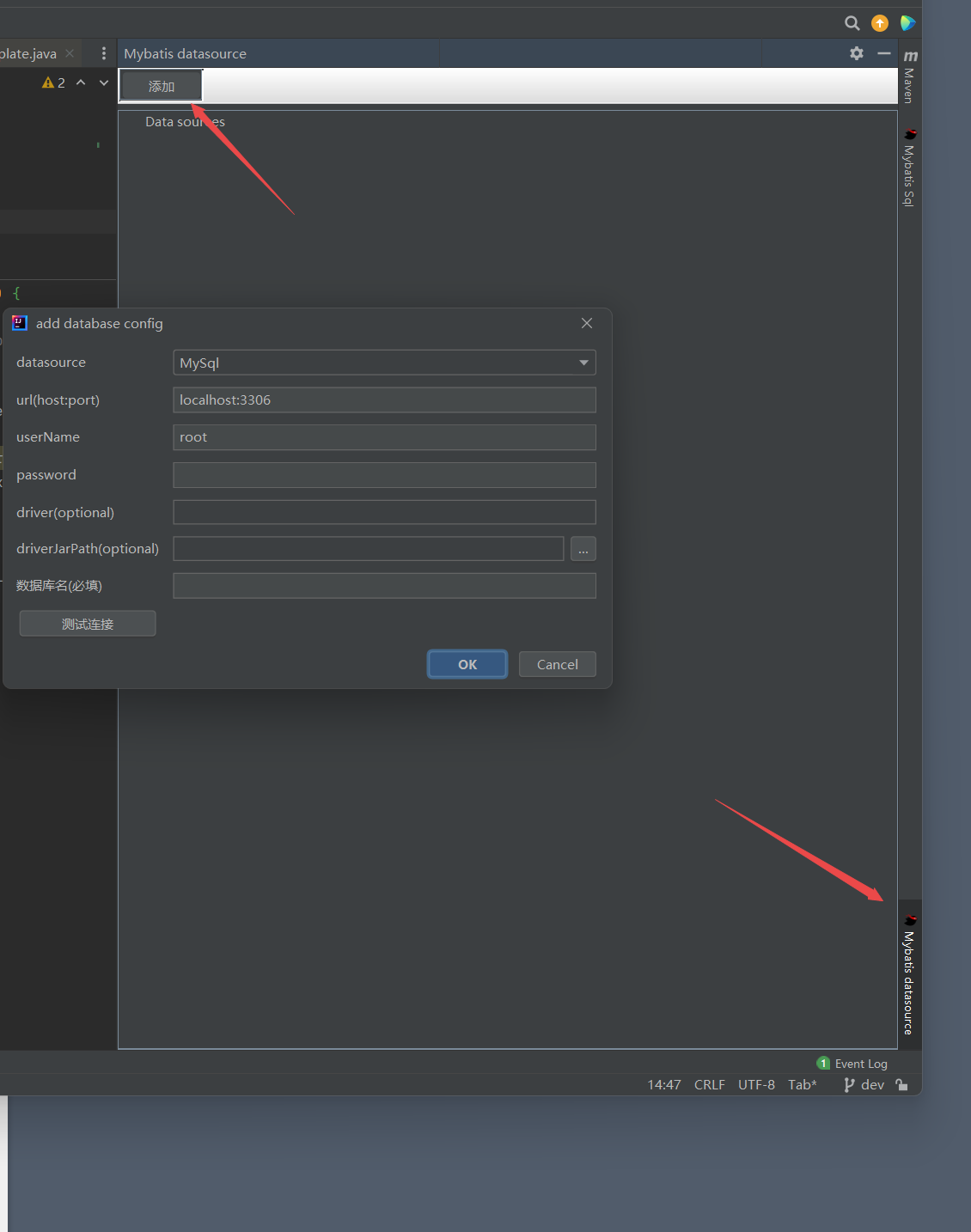
Task: Open the datasource MySql dropdown
Action: point(384,363)
